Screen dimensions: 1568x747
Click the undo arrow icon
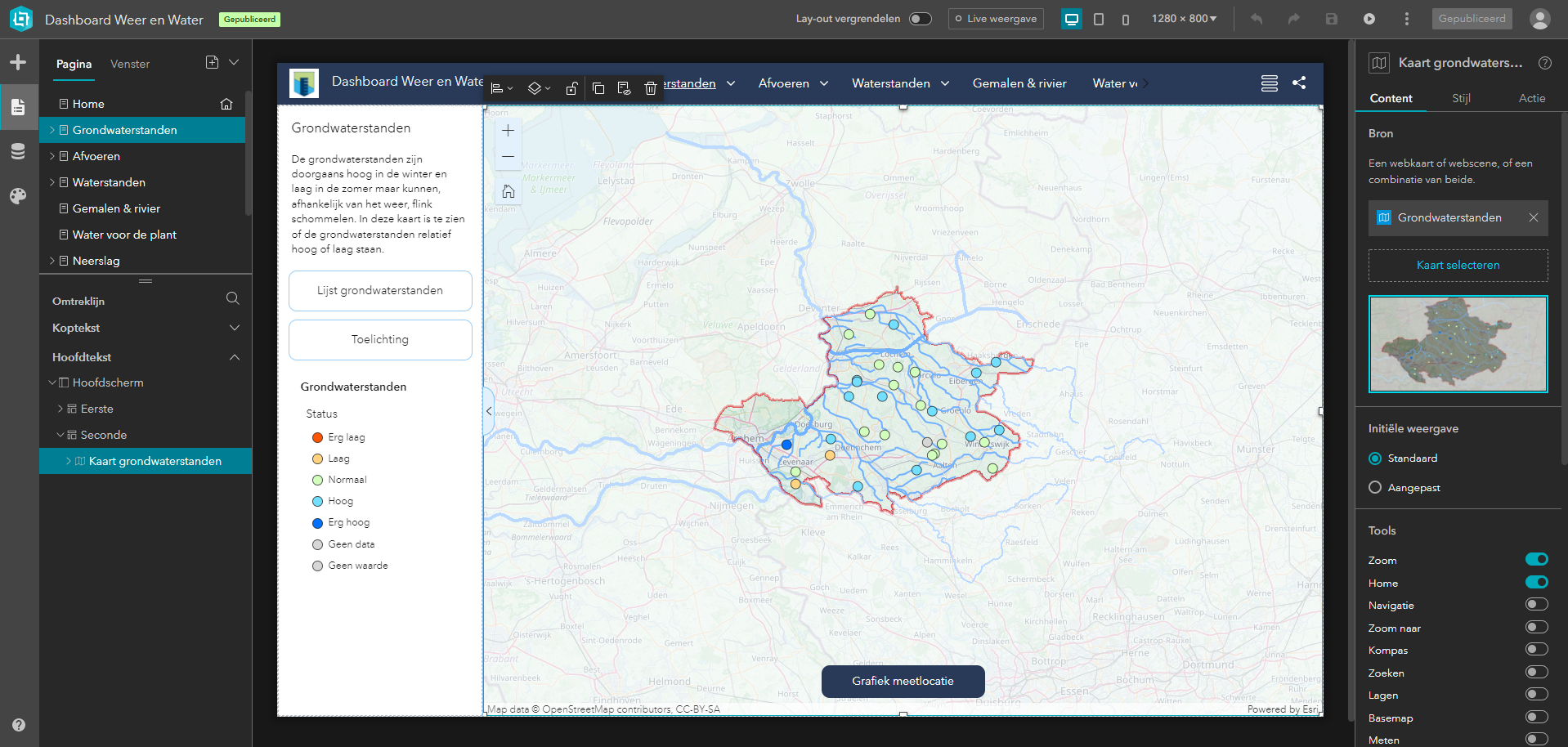coord(1257,18)
